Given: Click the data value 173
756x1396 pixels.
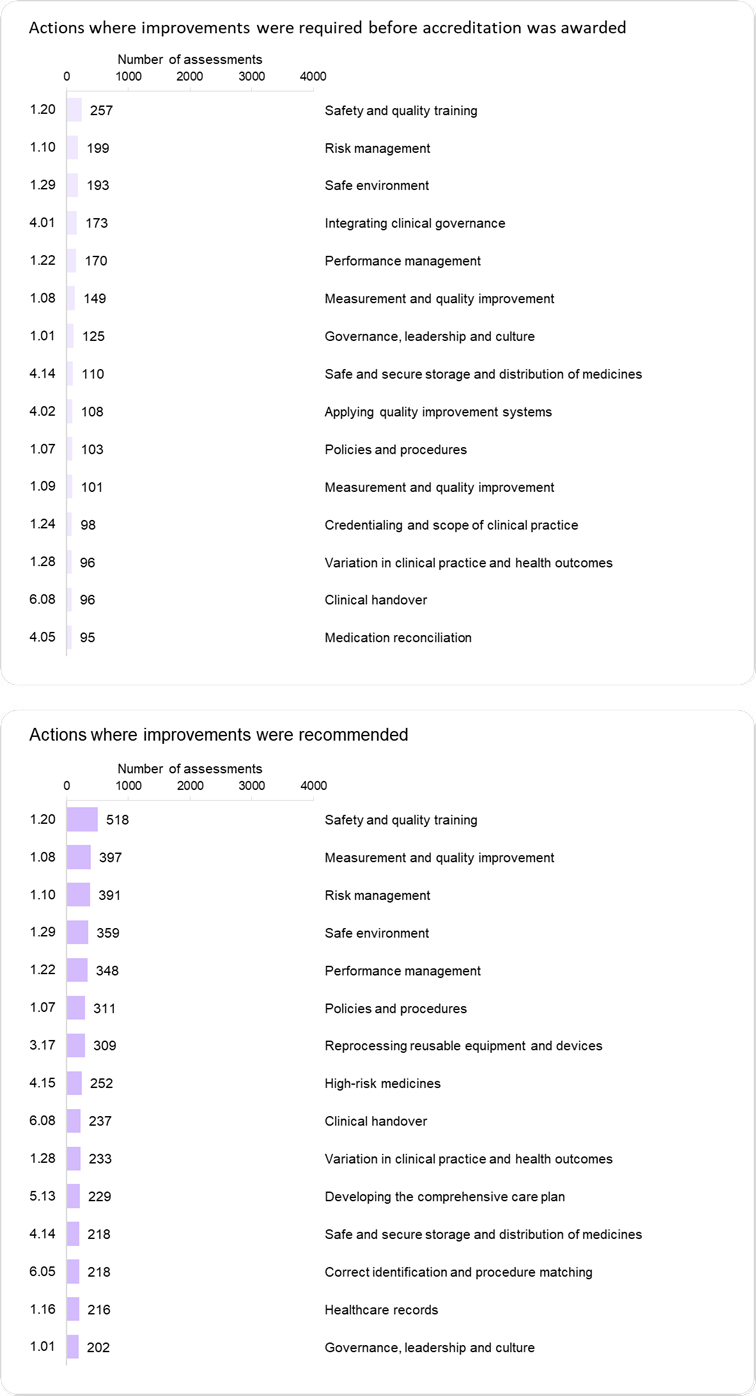Looking at the screenshot, I should [x=96, y=223].
